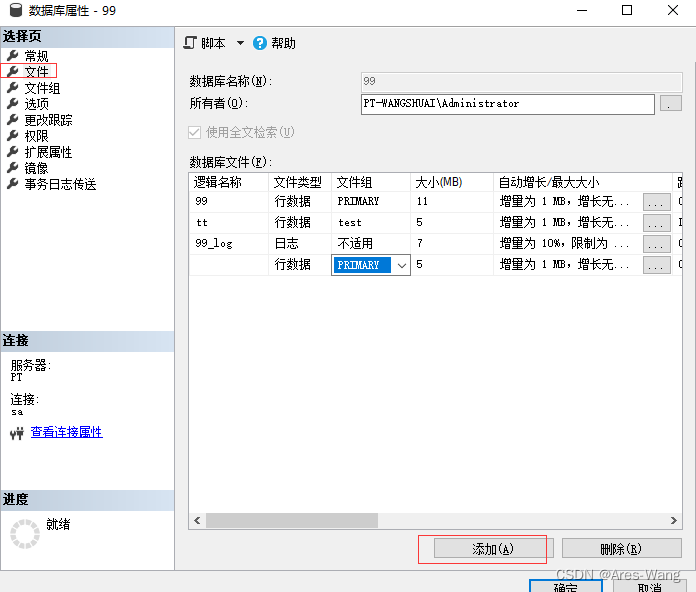Image resolution: width=696 pixels, height=592 pixels.
Task: Select the logical name cell 99
Action: (229, 201)
